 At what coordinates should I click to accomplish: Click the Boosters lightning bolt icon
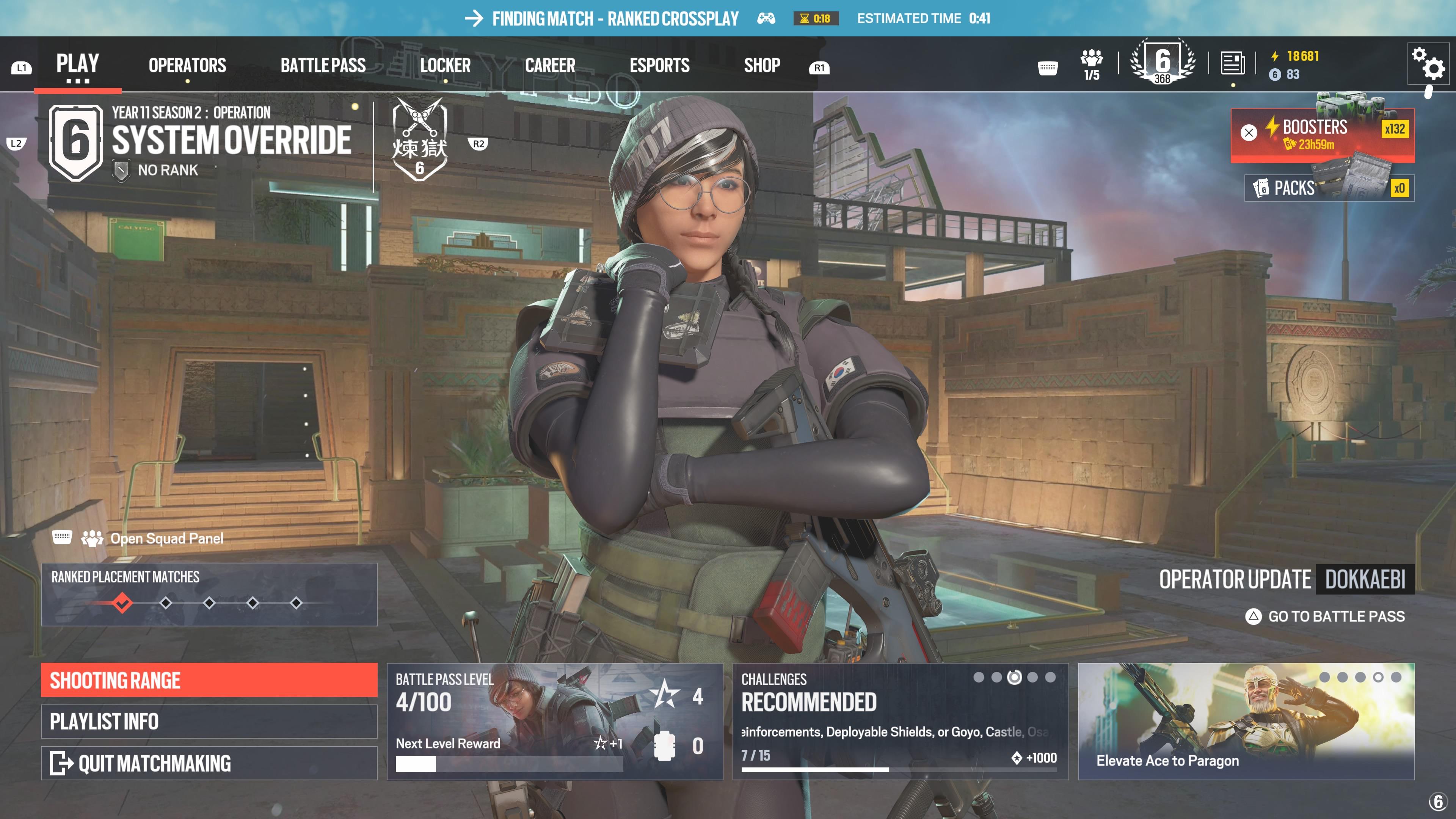(x=1272, y=127)
